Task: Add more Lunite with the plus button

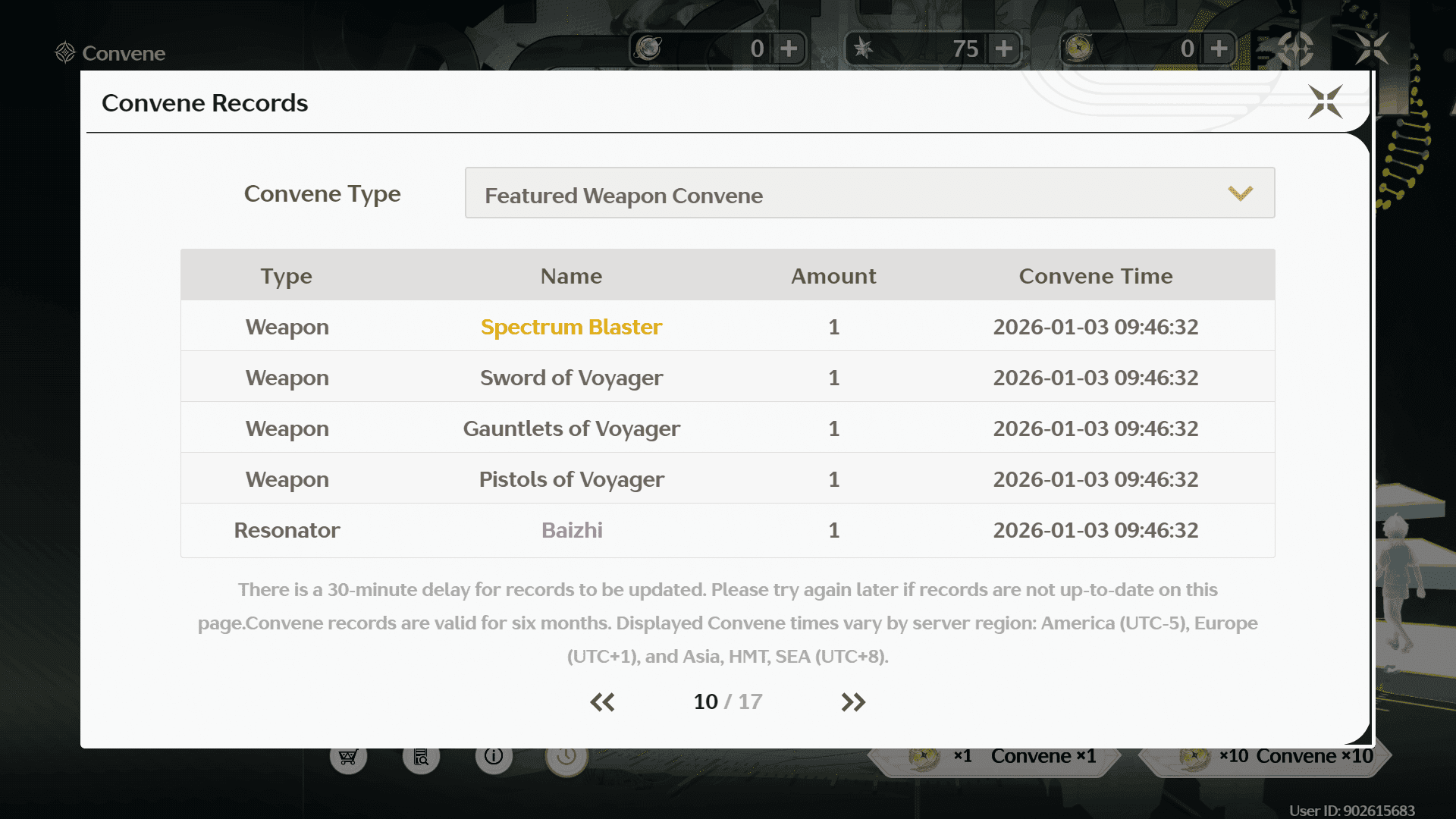Action: [789, 49]
